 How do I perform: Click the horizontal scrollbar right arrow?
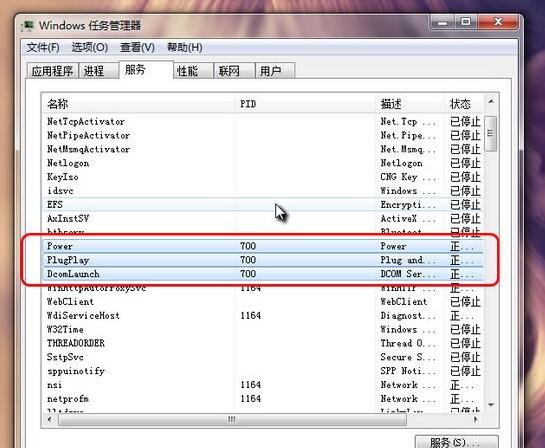coord(476,419)
